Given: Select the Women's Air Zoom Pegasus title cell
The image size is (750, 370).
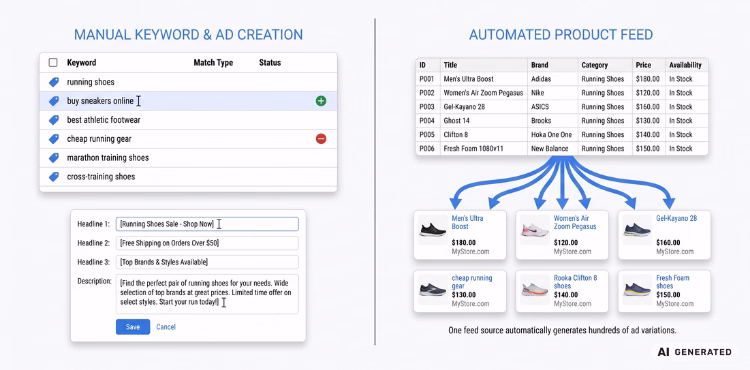Looking at the screenshot, I should coord(484,93).
